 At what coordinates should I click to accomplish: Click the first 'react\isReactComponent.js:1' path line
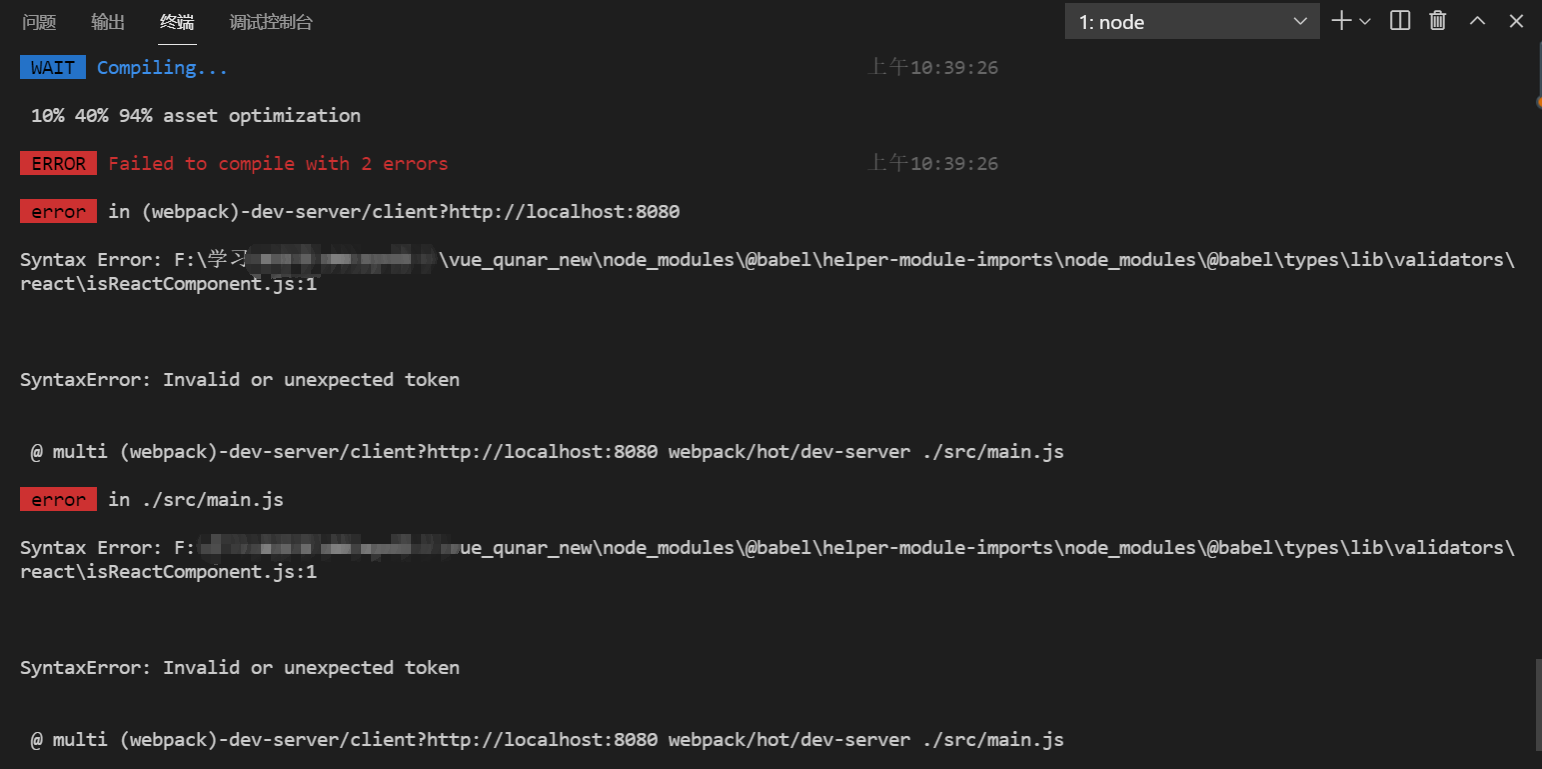click(x=169, y=284)
